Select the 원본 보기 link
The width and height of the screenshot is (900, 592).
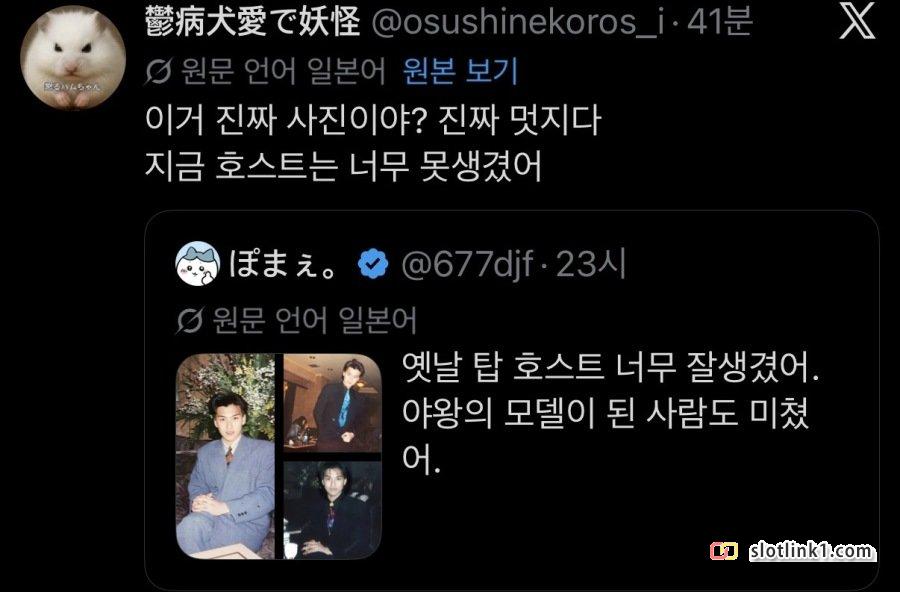[x=460, y=71]
